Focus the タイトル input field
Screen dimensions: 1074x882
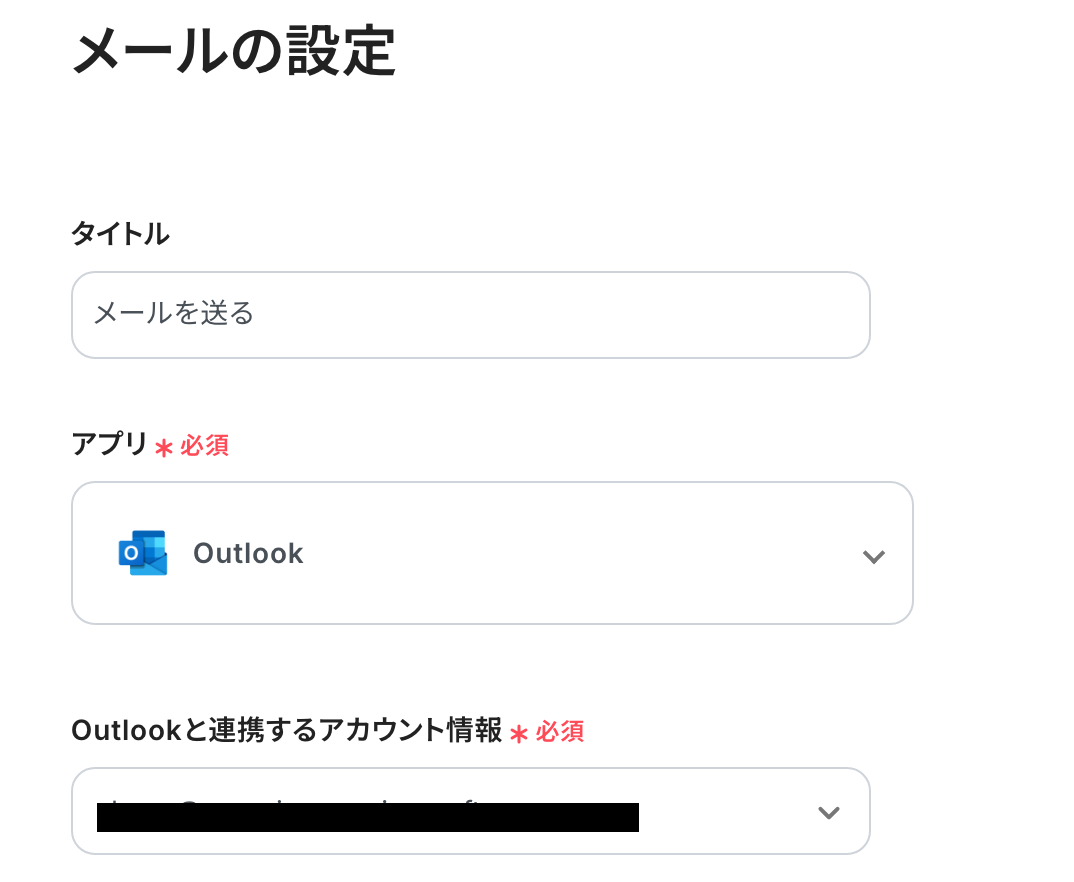pyautogui.click(x=471, y=315)
